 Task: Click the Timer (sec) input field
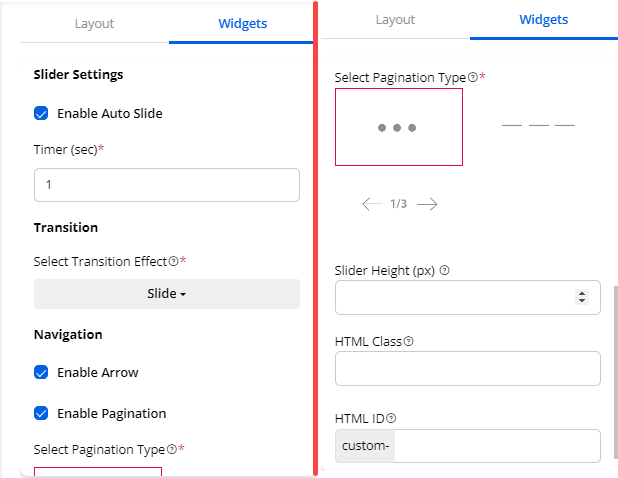coord(167,185)
